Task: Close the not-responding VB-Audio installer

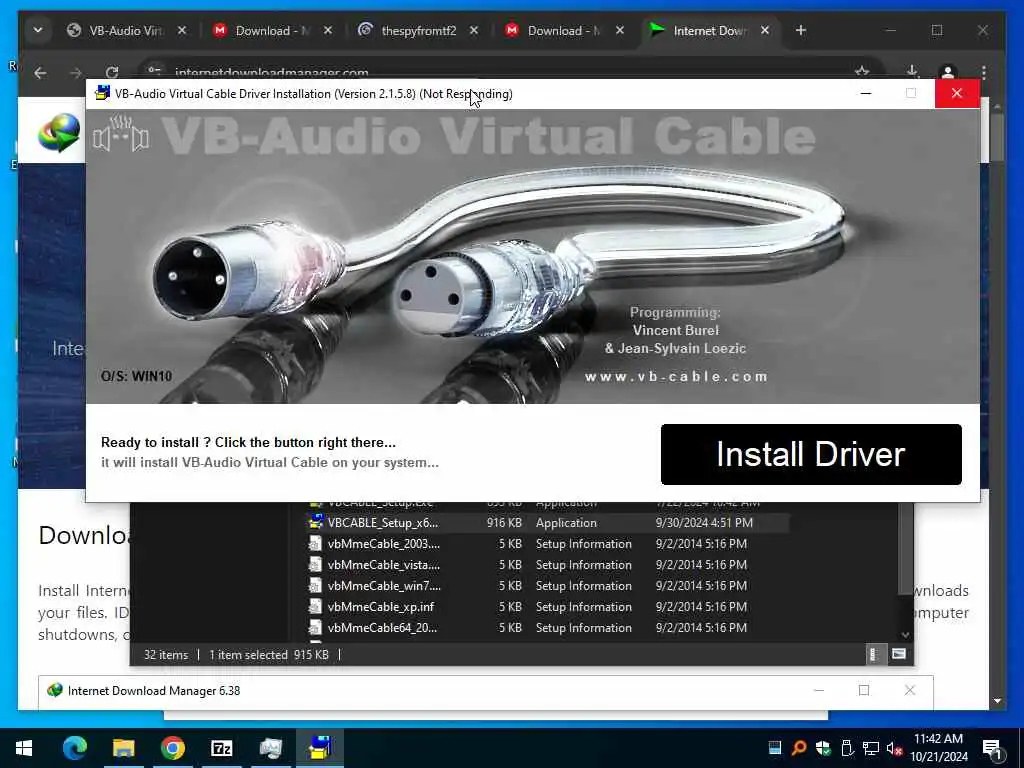Action: (957, 93)
